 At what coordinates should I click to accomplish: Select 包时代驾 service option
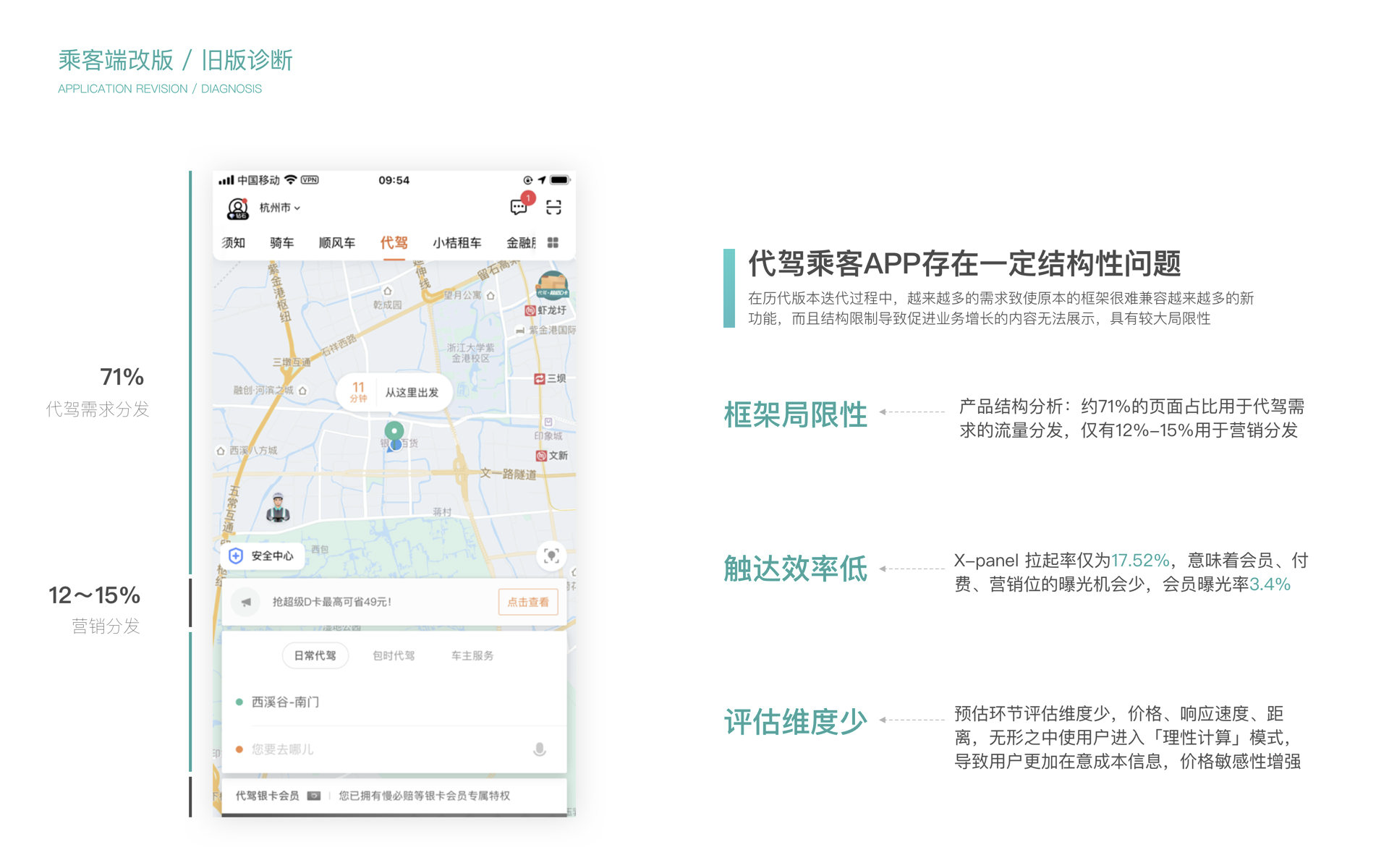[x=394, y=655]
